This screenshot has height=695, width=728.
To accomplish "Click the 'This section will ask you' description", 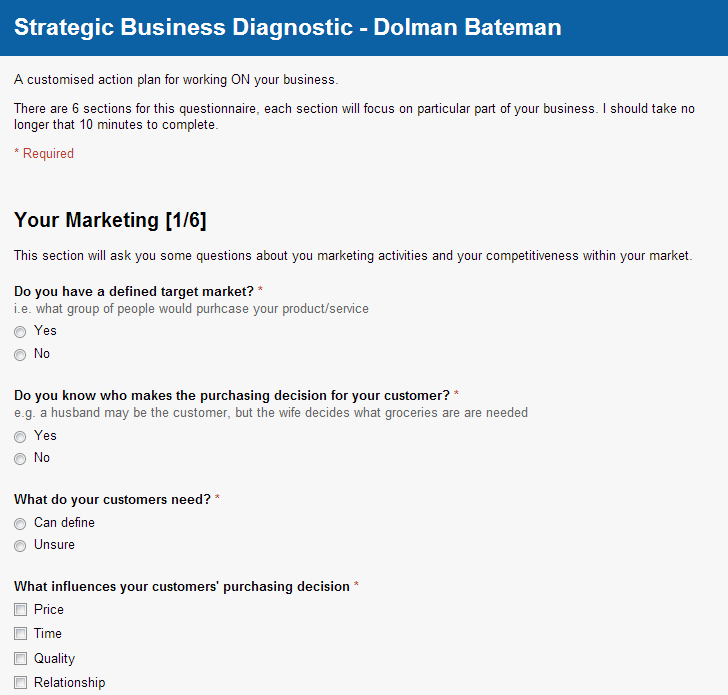I will pos(353,256).
